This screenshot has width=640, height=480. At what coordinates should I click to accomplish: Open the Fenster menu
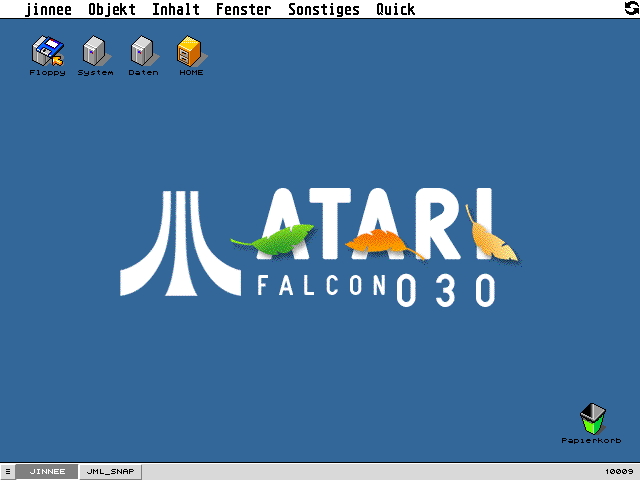pos(243,9)
